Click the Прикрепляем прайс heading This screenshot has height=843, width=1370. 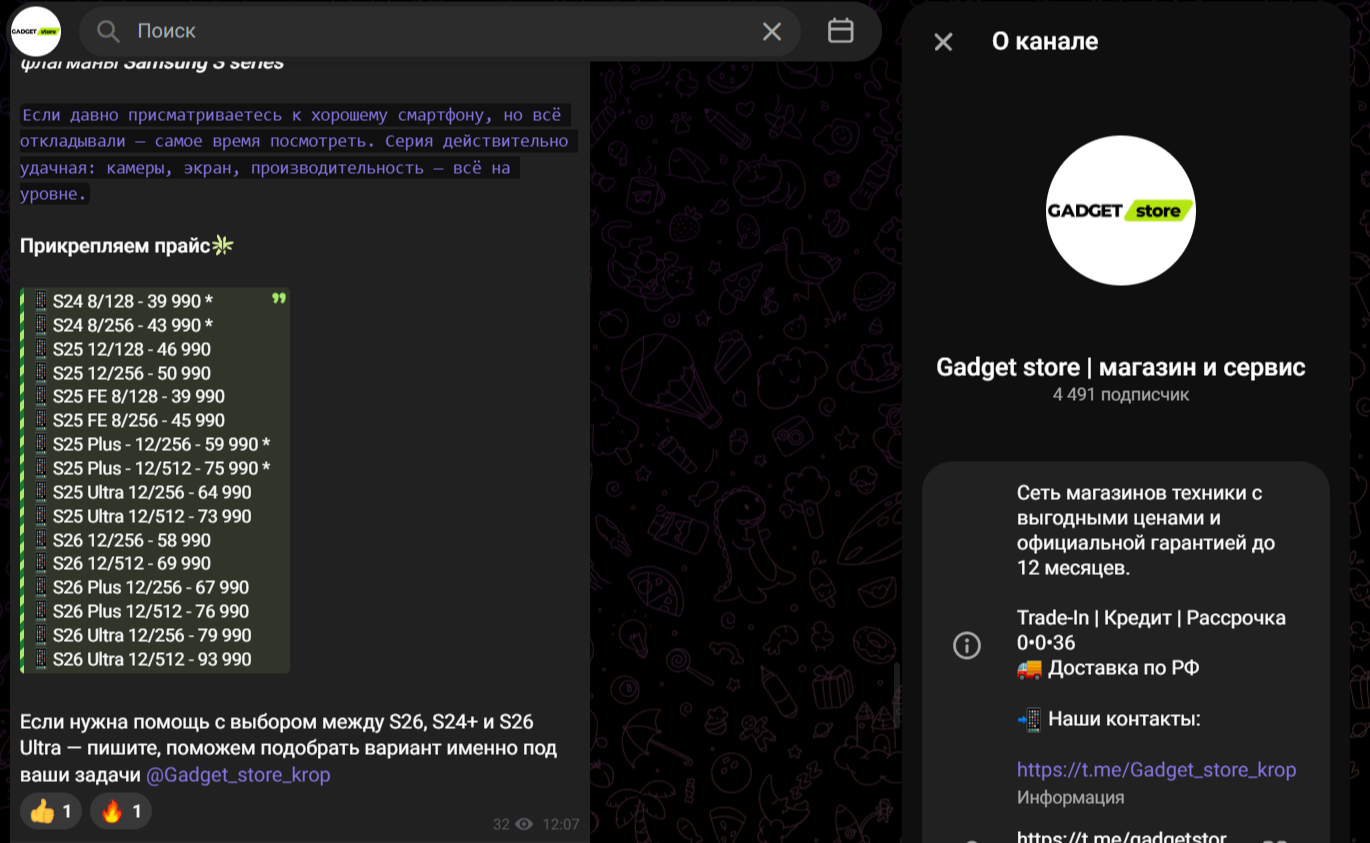click(126, 245)
